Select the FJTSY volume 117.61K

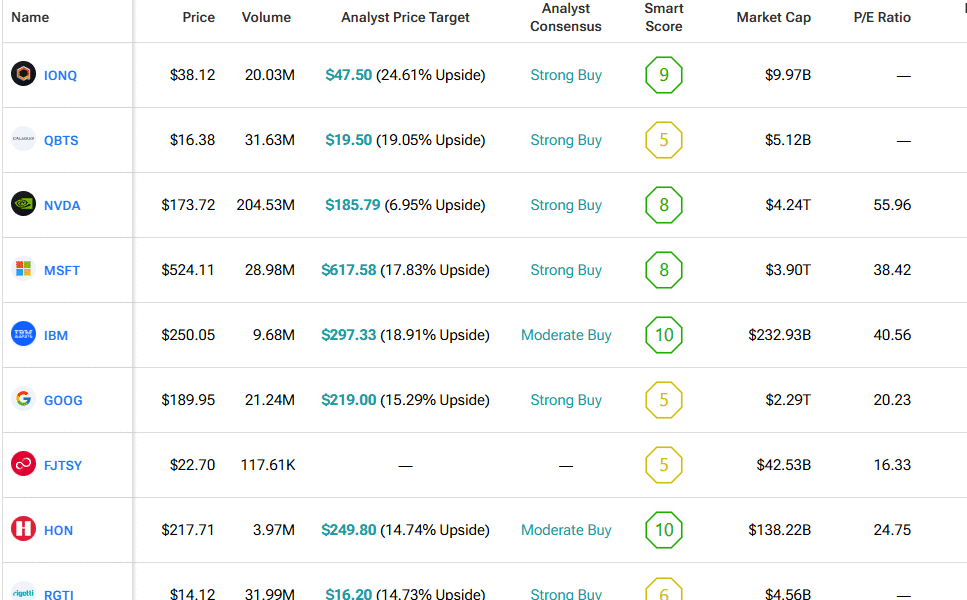pos(268,464)
